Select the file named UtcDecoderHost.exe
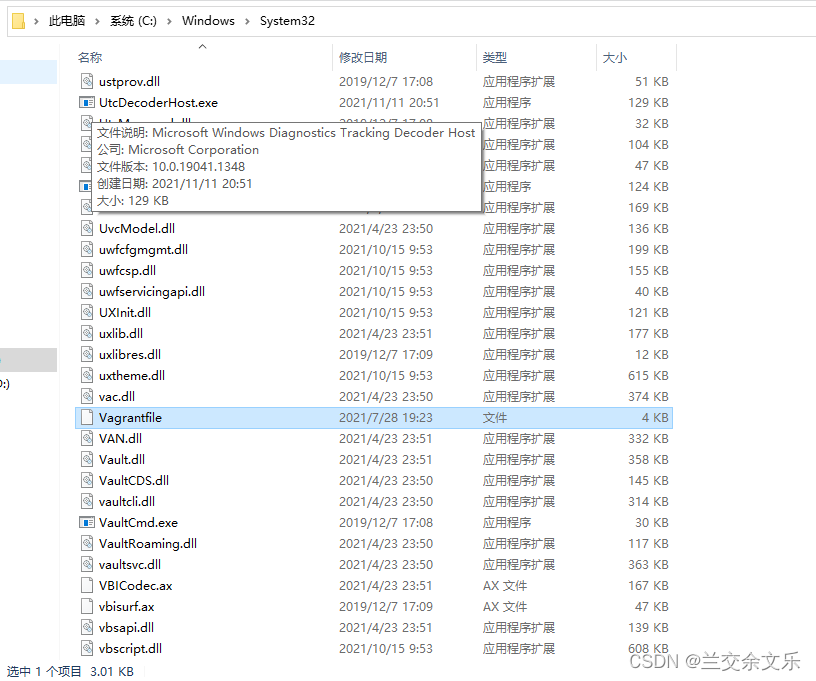Viewport: 816px width, 681px height. 158,102
